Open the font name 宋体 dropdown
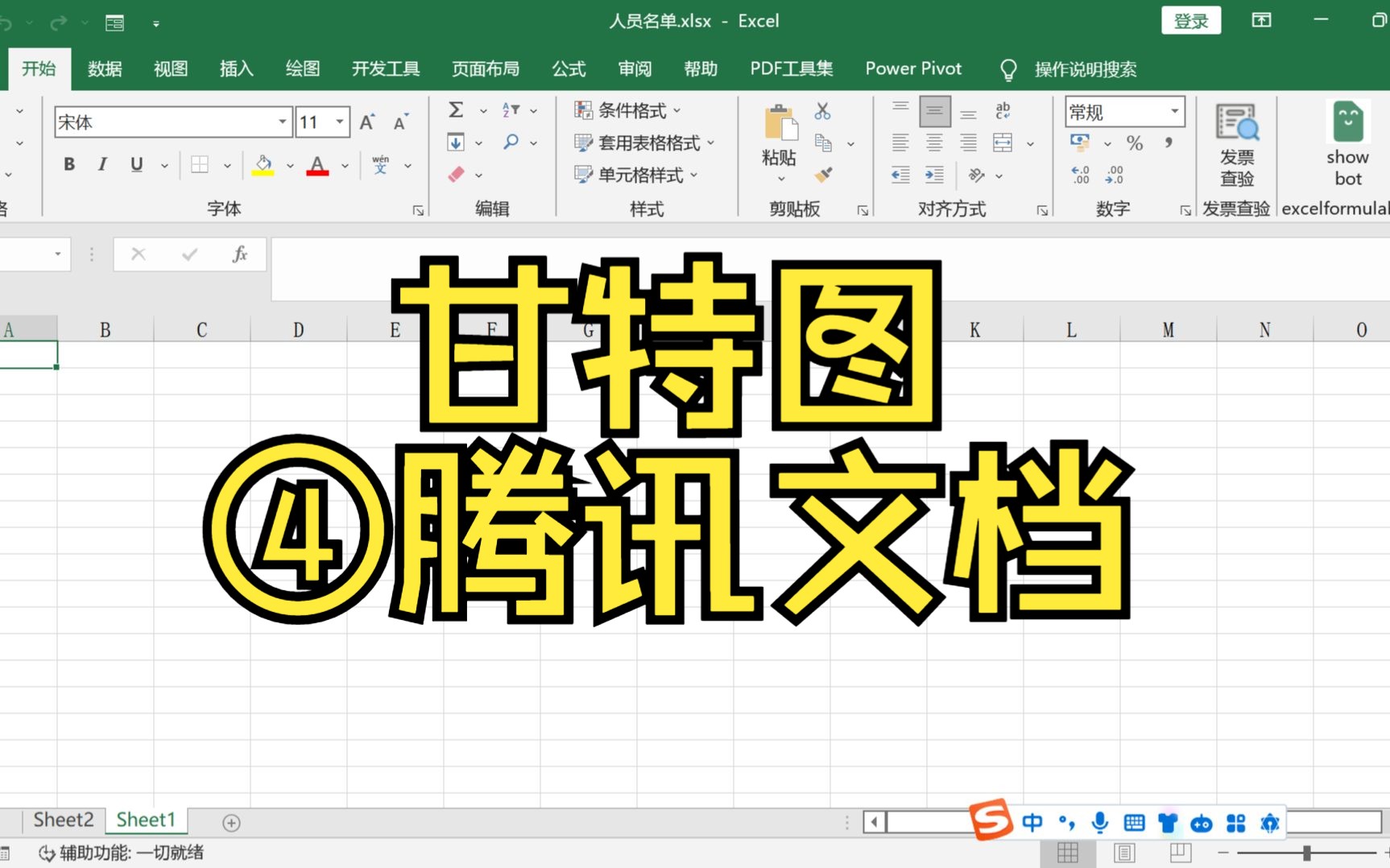This screenshot has width=1390, height=868. (282, 122)
